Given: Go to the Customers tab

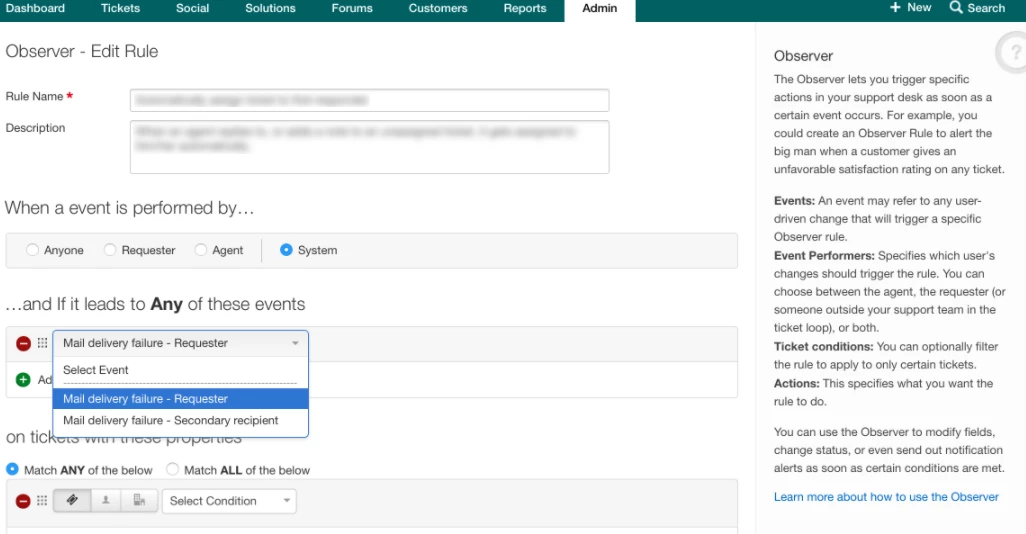Looking at the screenshot, I should 438,9.
